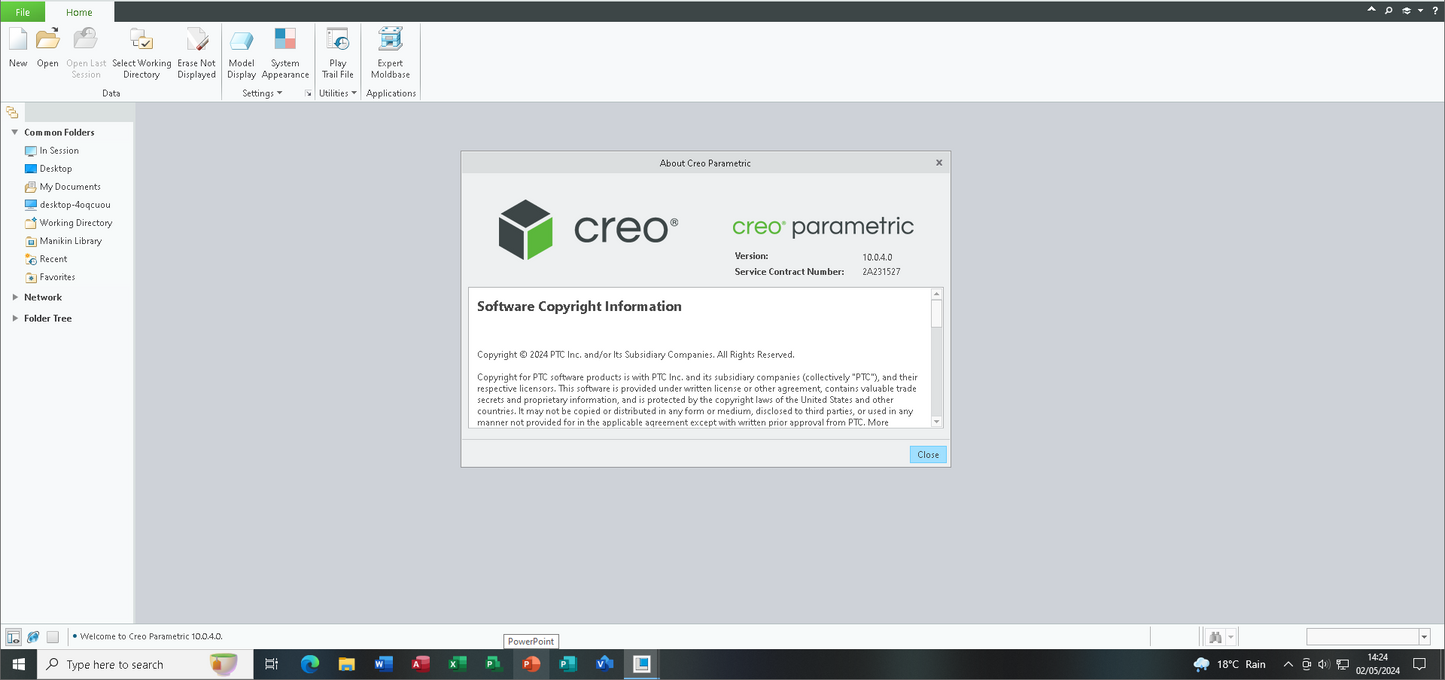Open the Favorites folder entry
The image size is (1445, 680).
[57, 276]
